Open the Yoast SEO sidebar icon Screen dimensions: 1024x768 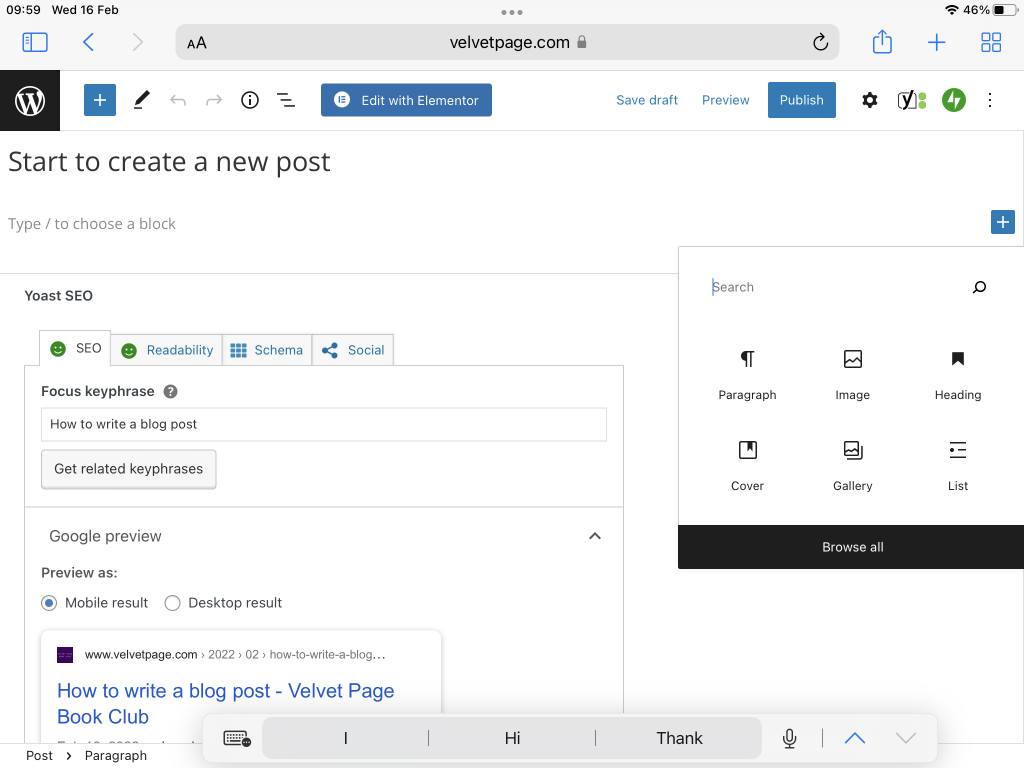tap(912, 100)
